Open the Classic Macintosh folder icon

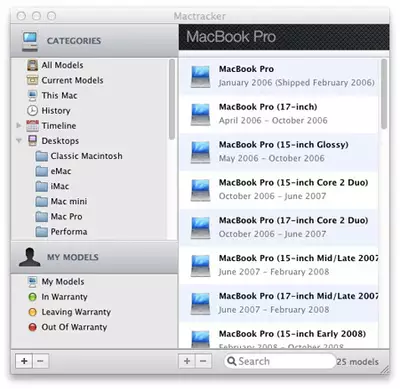42,156
